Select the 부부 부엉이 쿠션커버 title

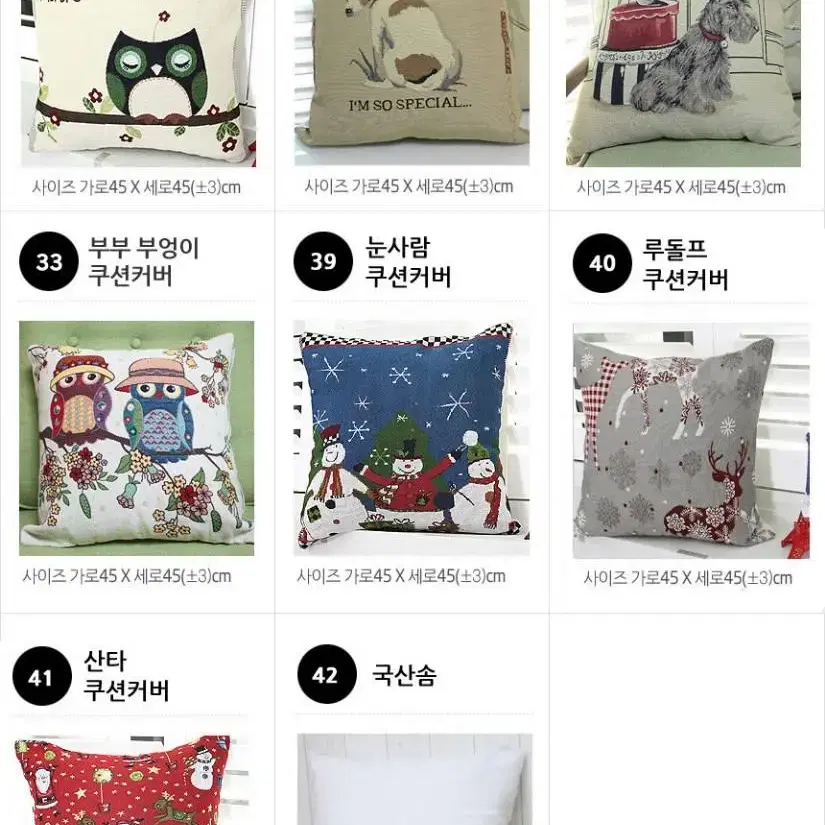[x=144, y=261]
